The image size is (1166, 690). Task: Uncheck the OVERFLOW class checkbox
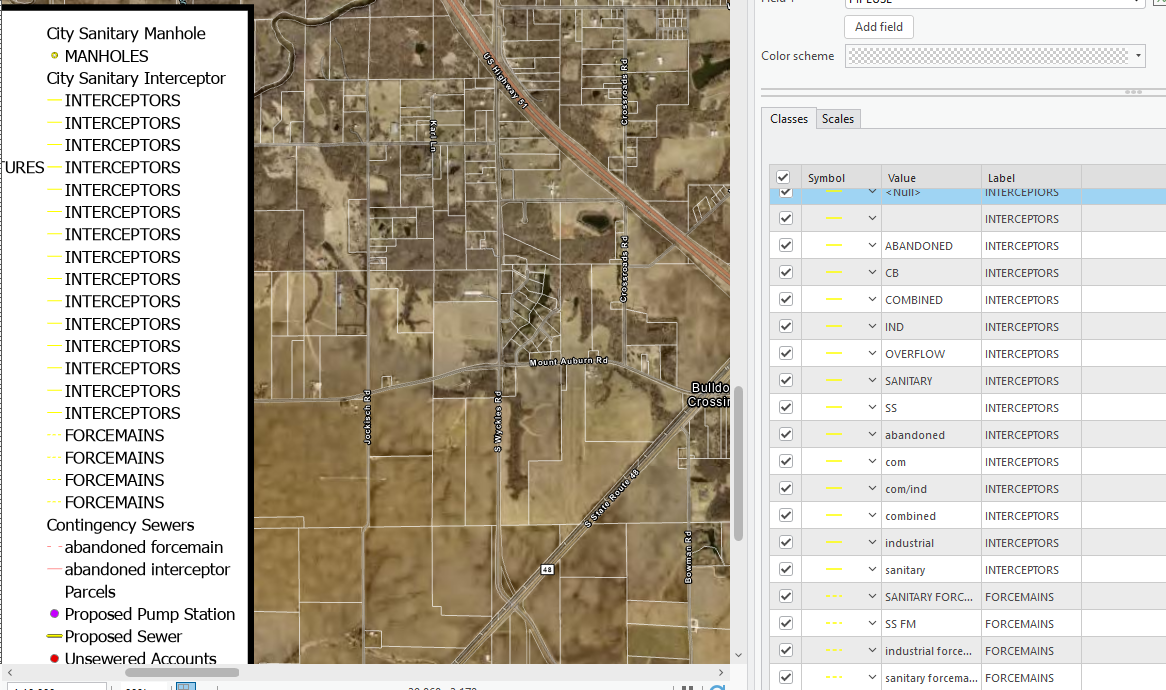[x=786, y=353]
